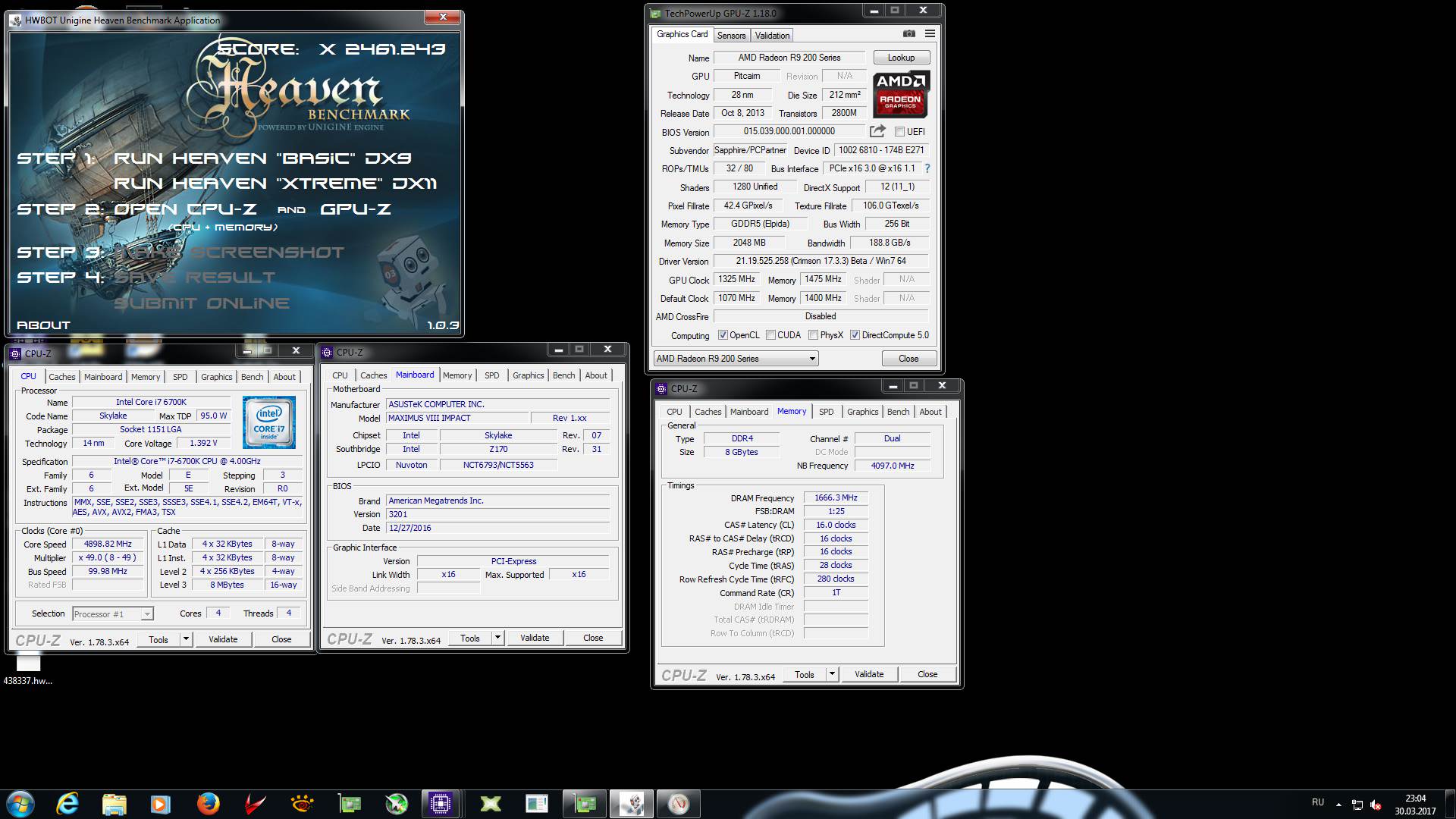The image size is (1456, 819).
Task: Open Caches tab in the left CPU-Z window
Action: pos(62,377)
